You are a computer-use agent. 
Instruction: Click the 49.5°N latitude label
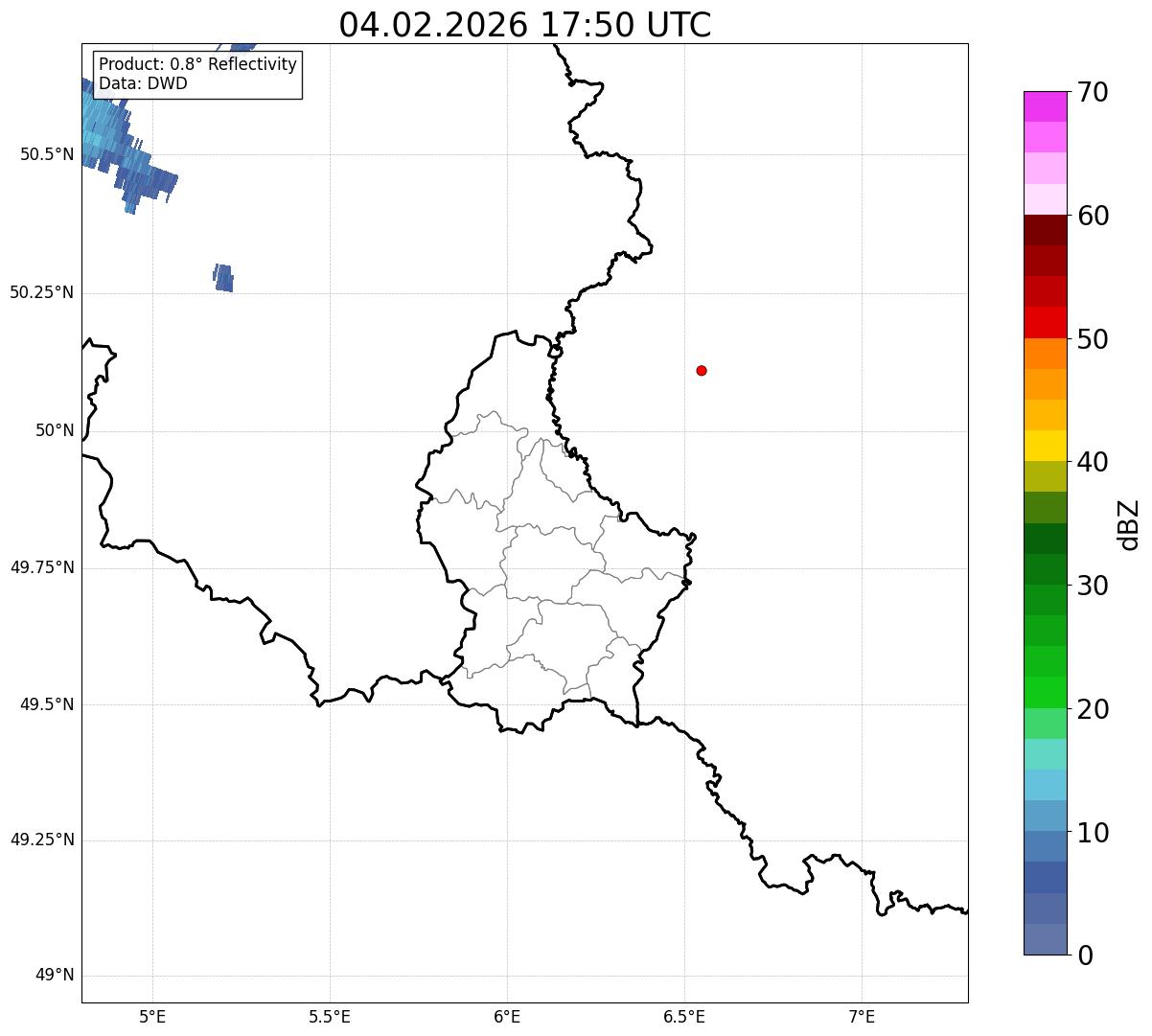pos(46,704)
